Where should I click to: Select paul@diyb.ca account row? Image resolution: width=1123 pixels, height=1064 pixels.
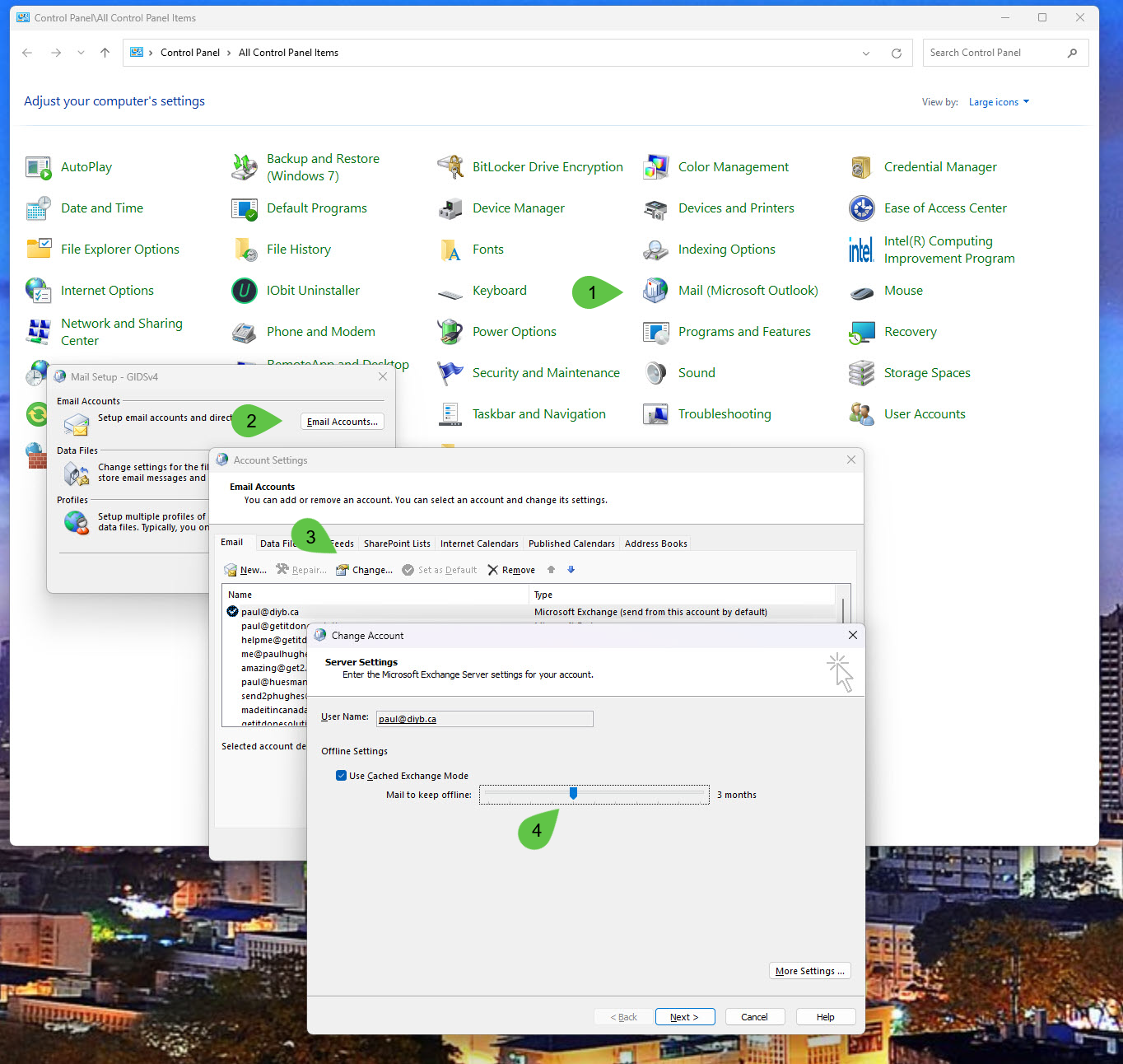pyautogui.click(x=531, y=612)
